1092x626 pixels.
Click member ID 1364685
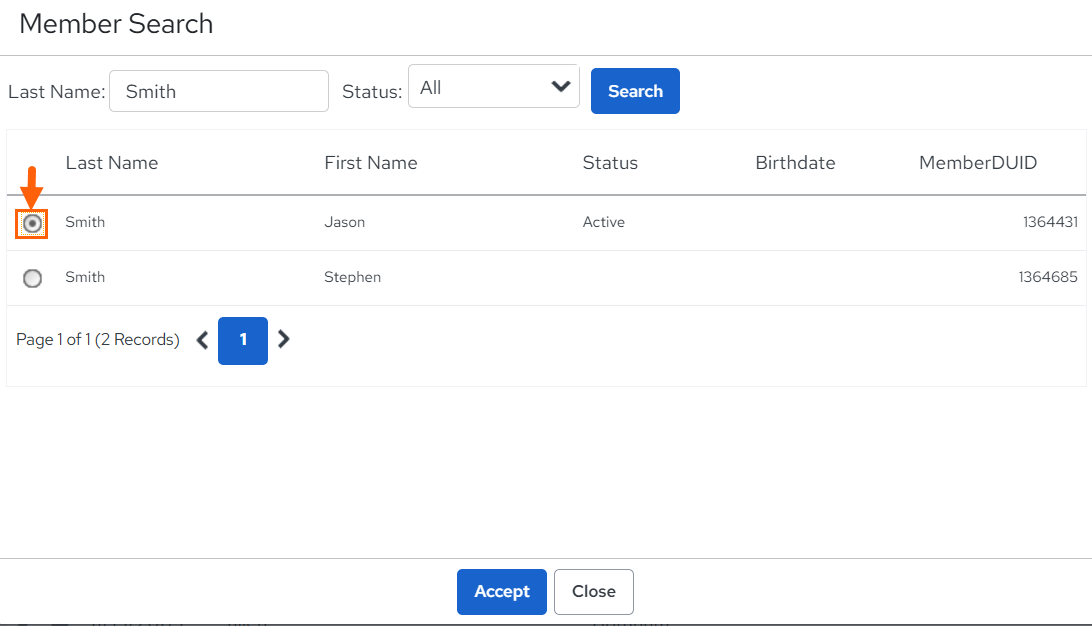pyautogui.click(x=1048, y=277)
